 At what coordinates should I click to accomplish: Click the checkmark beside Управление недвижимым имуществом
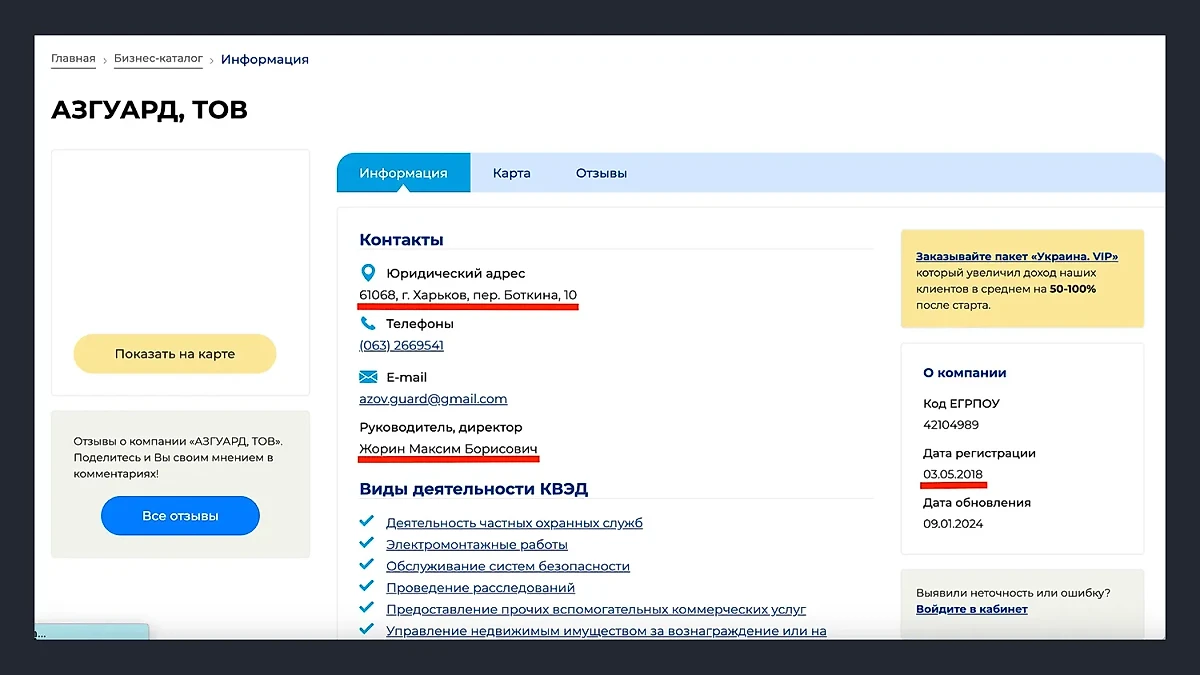point(368,631)
